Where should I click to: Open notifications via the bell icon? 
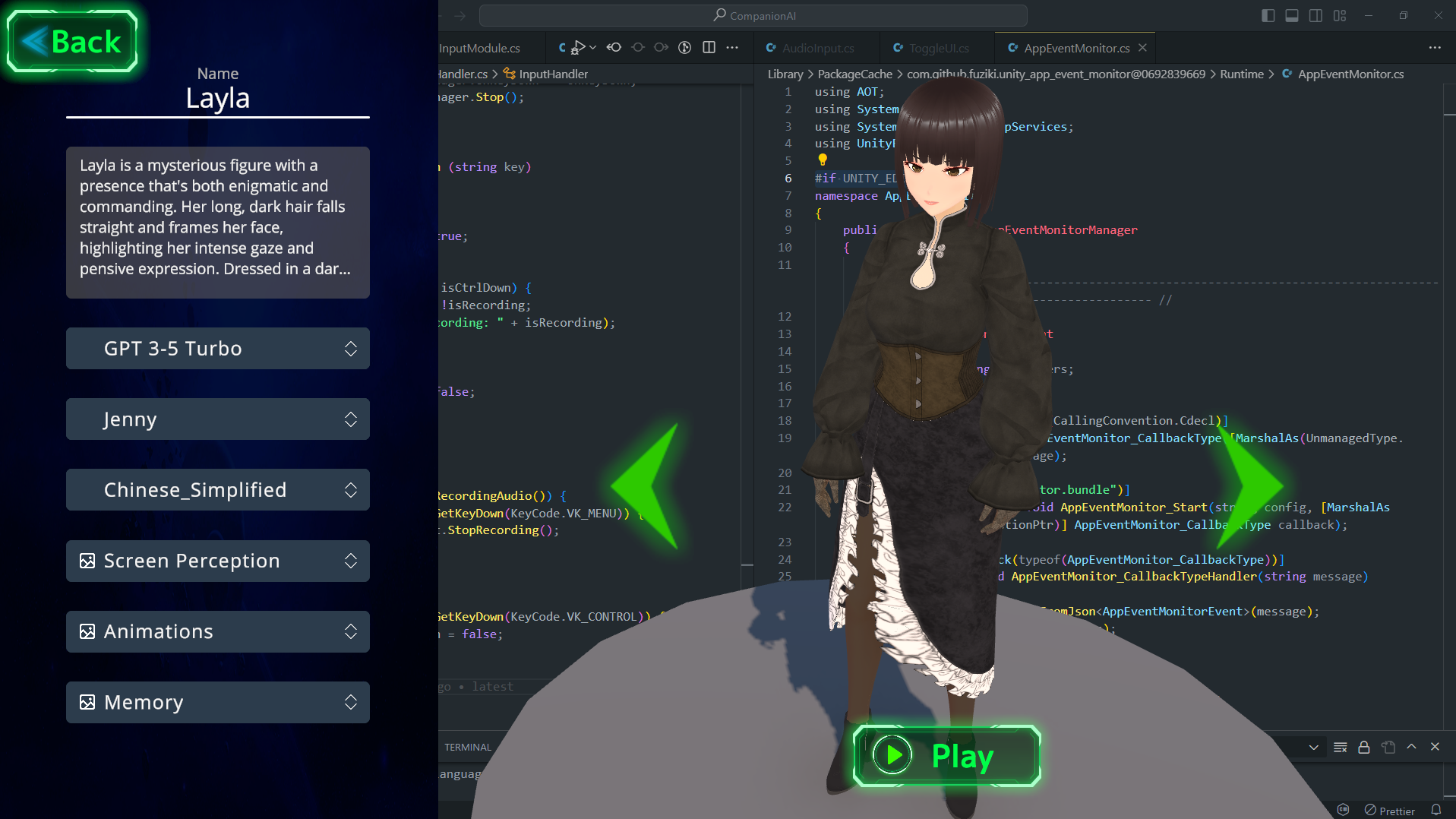click(1437, 810)
